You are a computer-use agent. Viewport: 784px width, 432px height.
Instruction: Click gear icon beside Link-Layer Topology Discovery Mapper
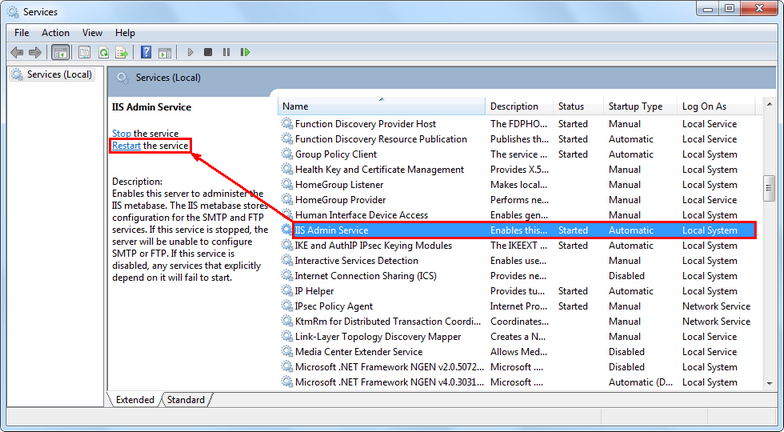point(287,336)
